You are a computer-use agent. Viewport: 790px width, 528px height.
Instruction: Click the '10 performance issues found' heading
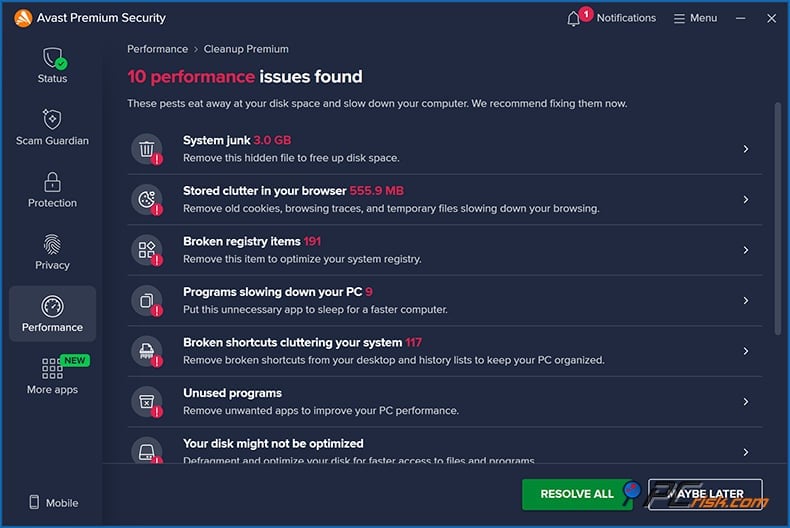[244, 77]
